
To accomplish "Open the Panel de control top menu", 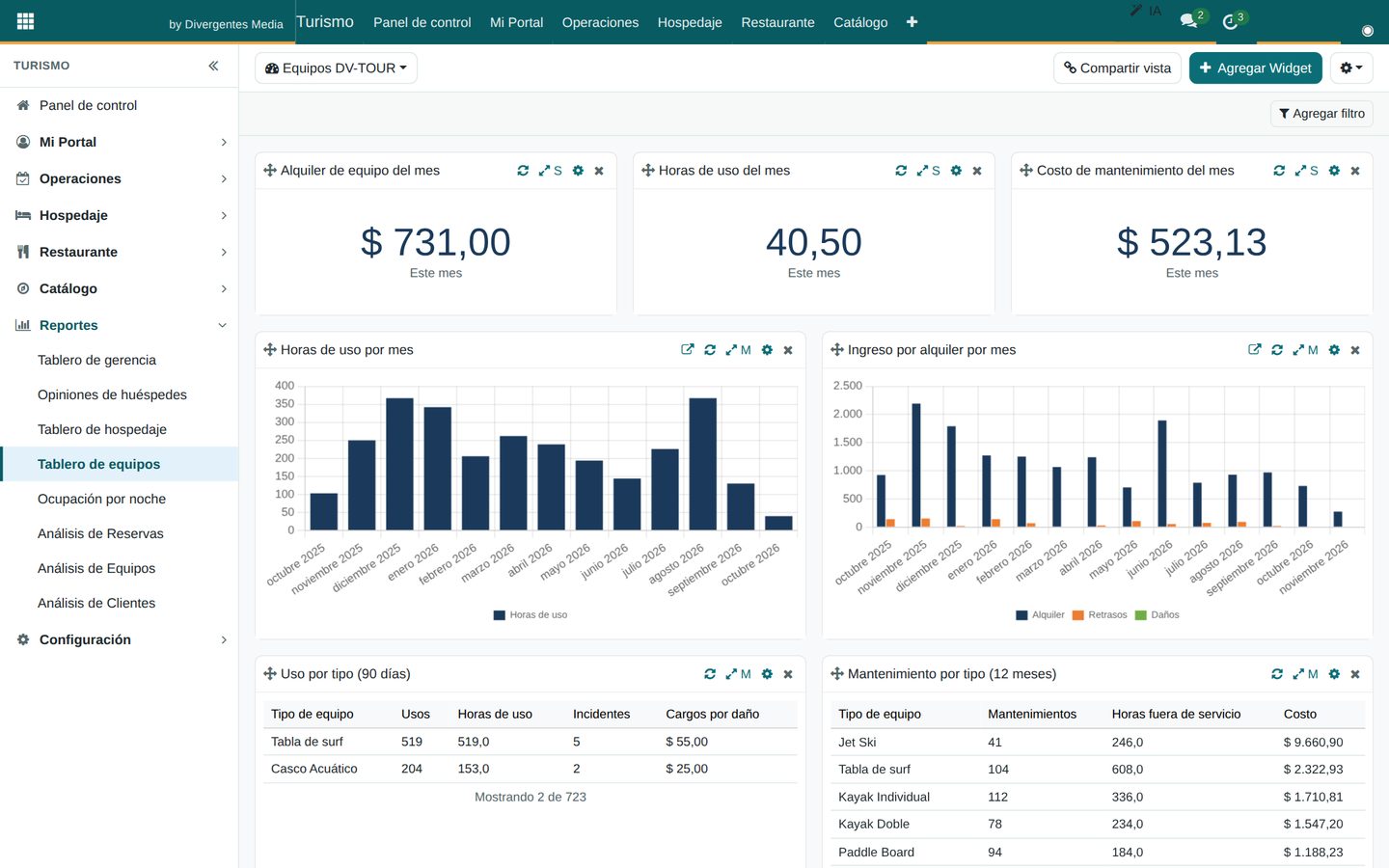I will point(422,22).
